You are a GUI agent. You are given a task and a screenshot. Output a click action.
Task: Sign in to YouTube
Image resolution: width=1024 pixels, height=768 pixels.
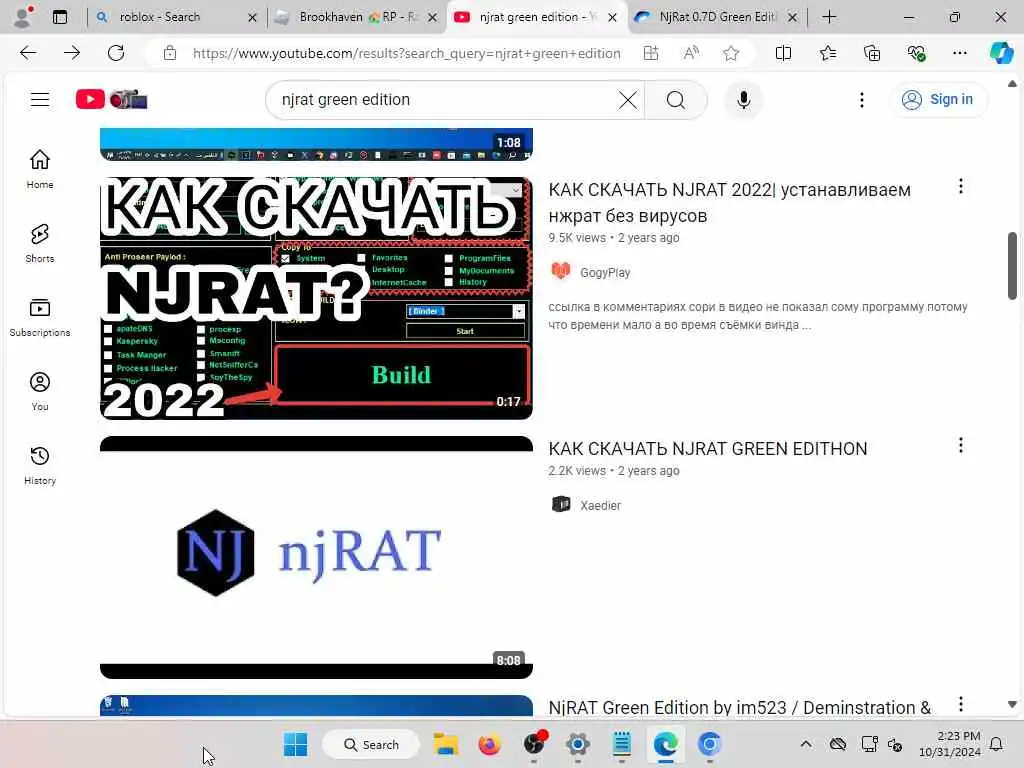click(x=937, y=99)
